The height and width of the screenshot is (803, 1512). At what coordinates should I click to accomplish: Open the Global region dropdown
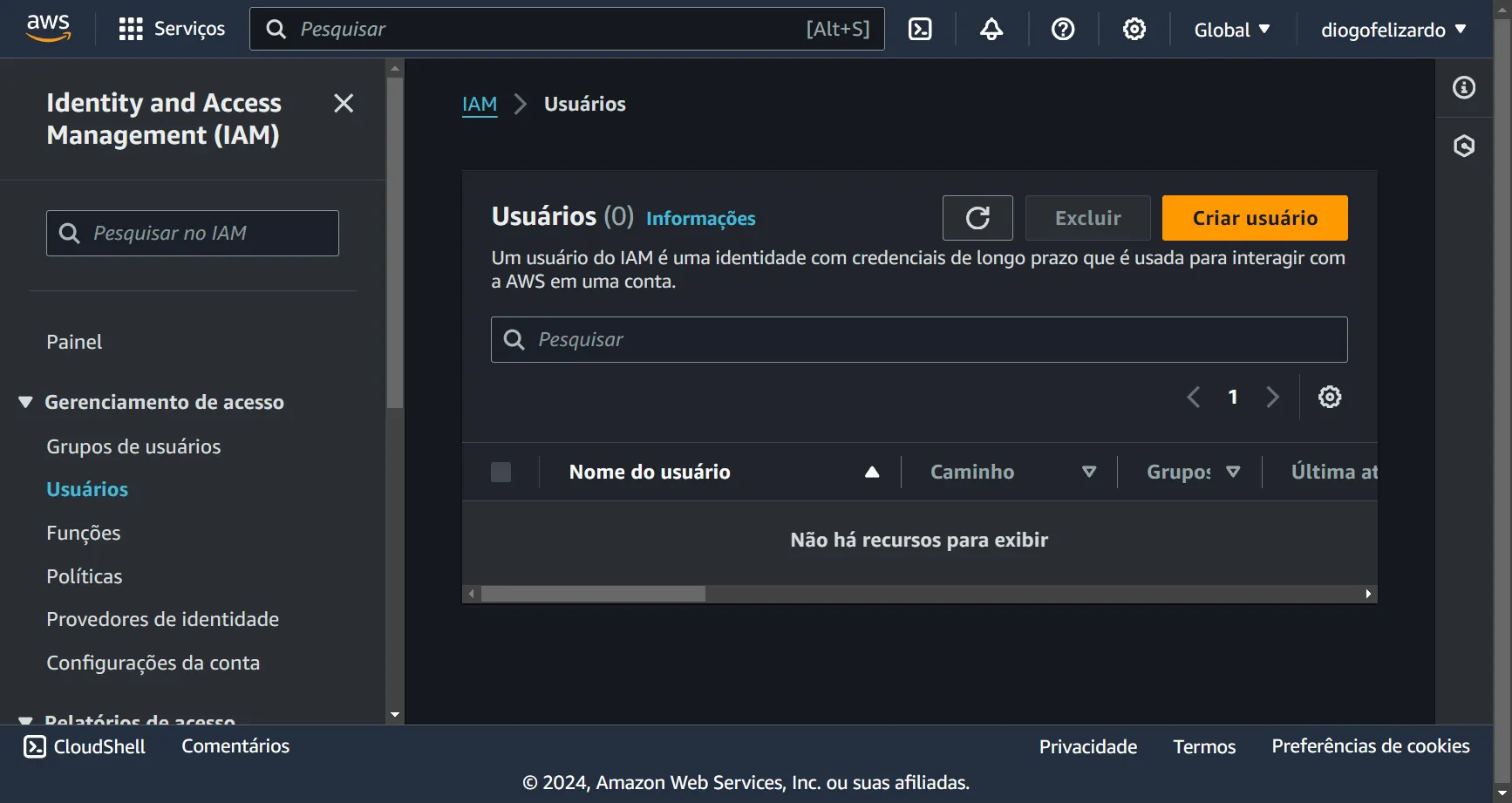1232,30
